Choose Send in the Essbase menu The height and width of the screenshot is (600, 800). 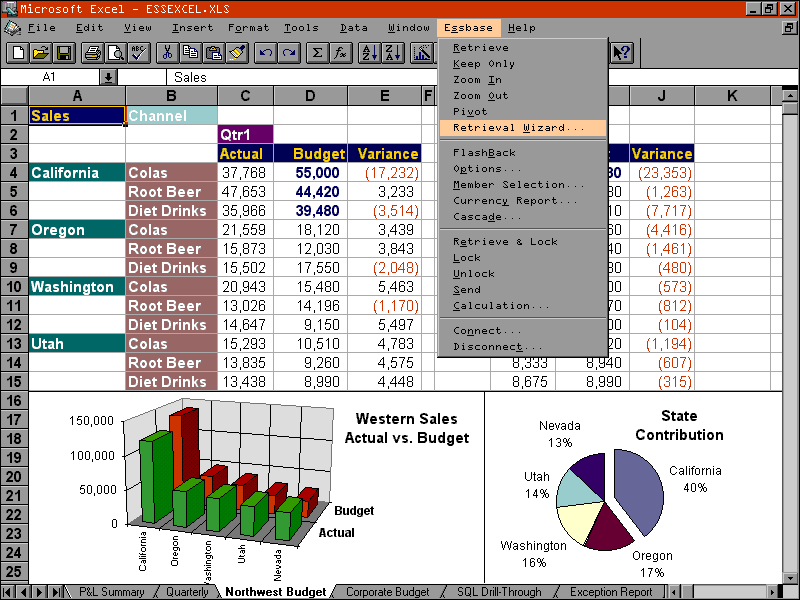[x=523, y=289]
